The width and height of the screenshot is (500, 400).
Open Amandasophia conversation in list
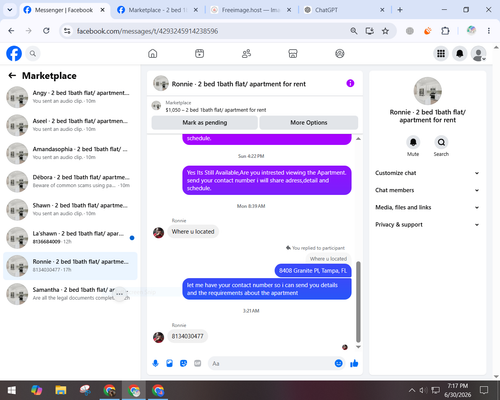coord(70,153)
